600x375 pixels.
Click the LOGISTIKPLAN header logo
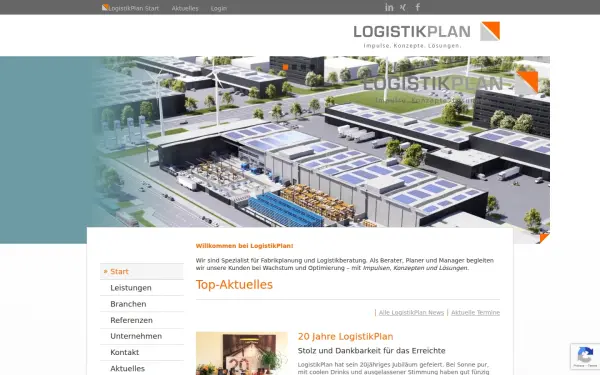click(x=427, y=35)
